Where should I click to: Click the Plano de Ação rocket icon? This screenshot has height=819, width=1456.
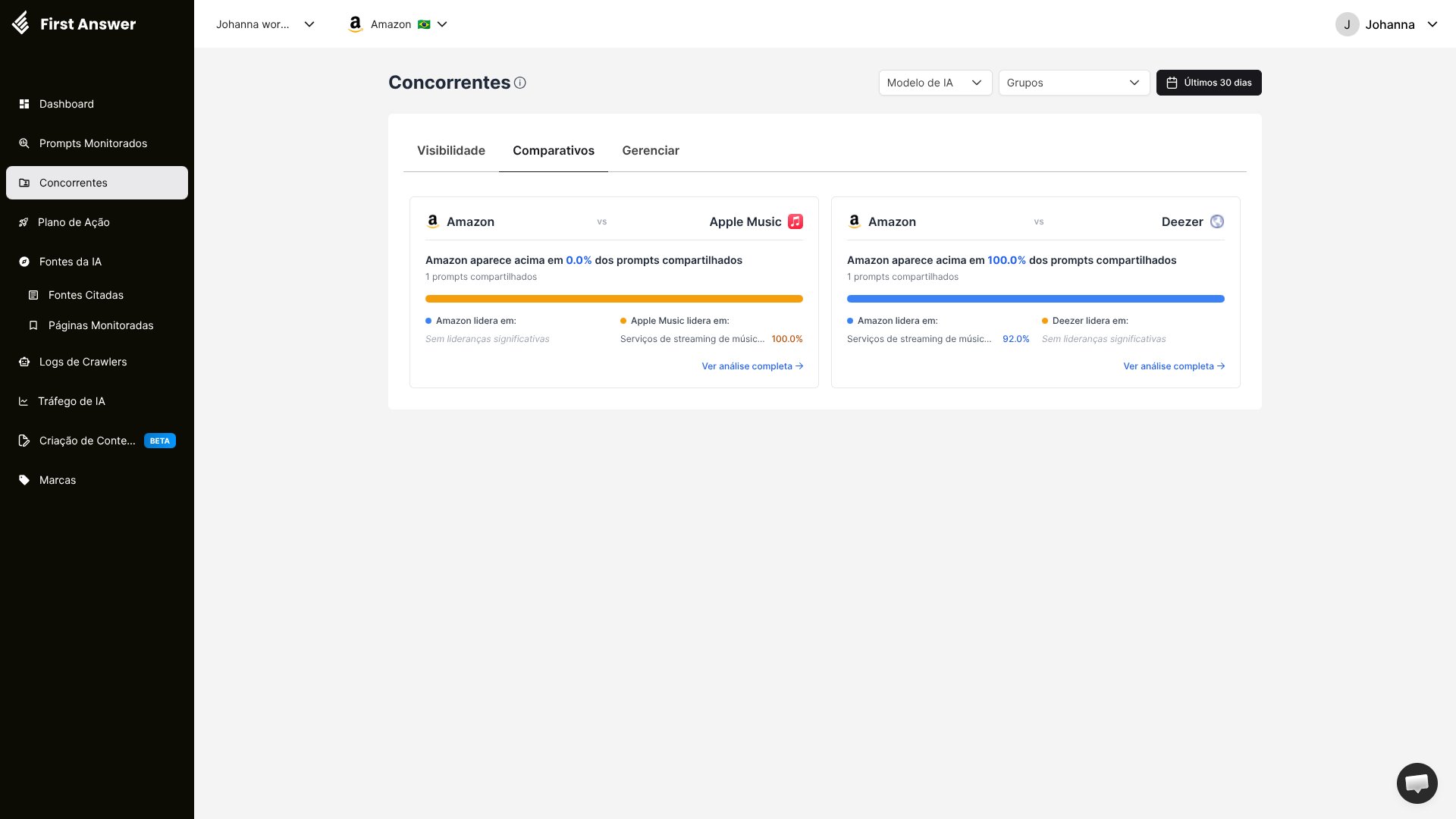click(x=24, y=222)
